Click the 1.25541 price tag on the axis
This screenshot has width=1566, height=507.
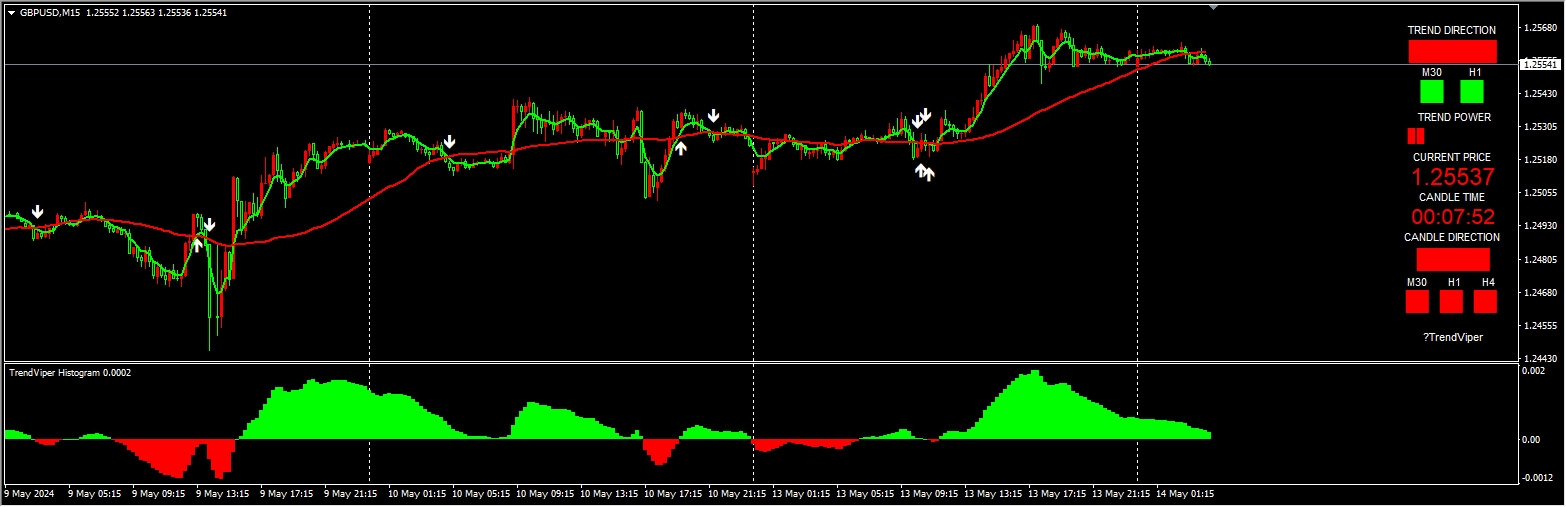(1540, 64)
